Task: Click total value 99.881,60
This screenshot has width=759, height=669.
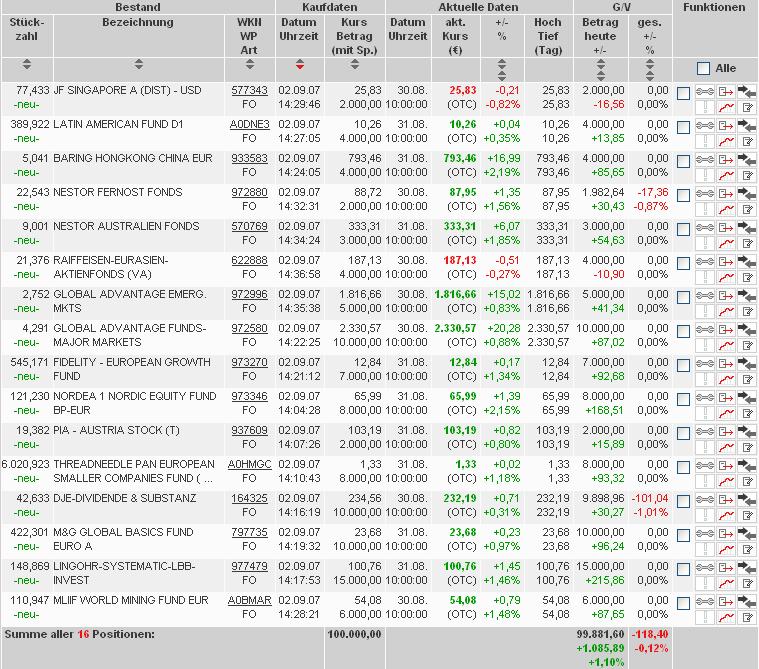Action: 600,634
